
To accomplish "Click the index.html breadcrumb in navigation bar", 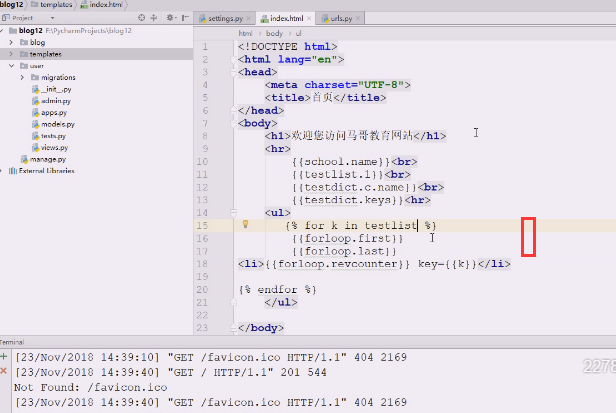I will (101, 5).
